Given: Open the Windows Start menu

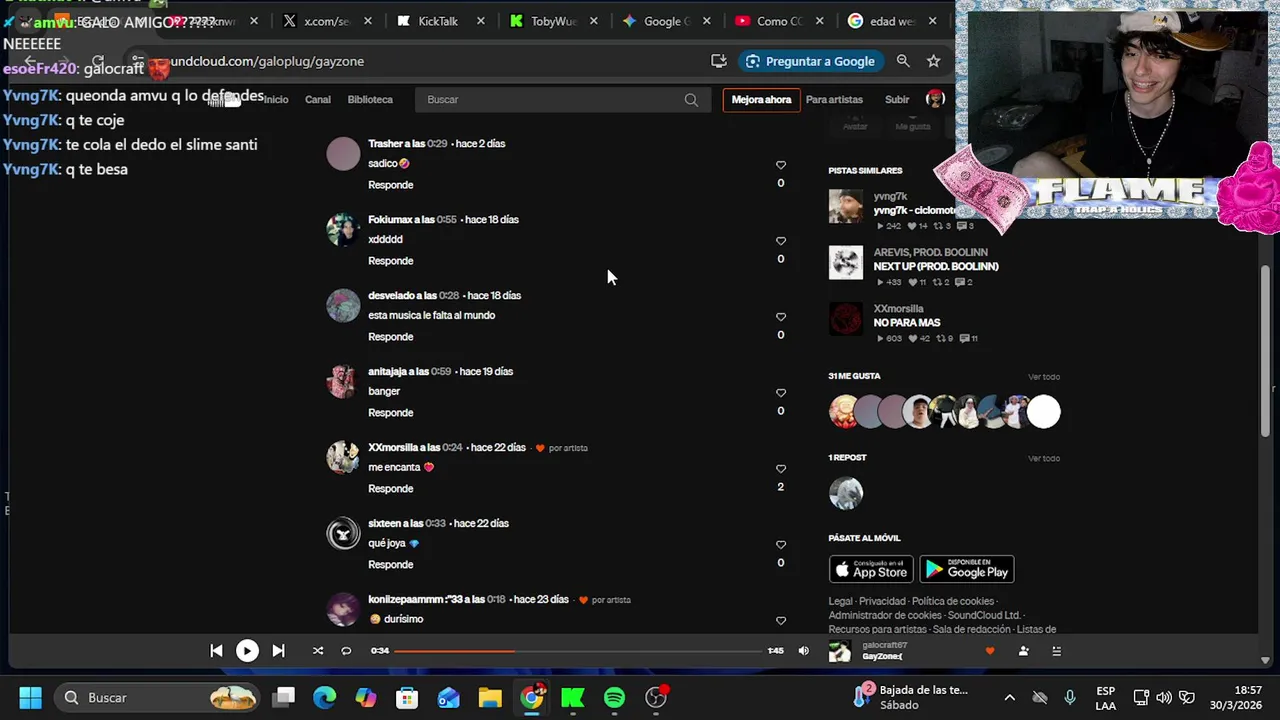Looking at the screenshot, I should tap(30, 698).
